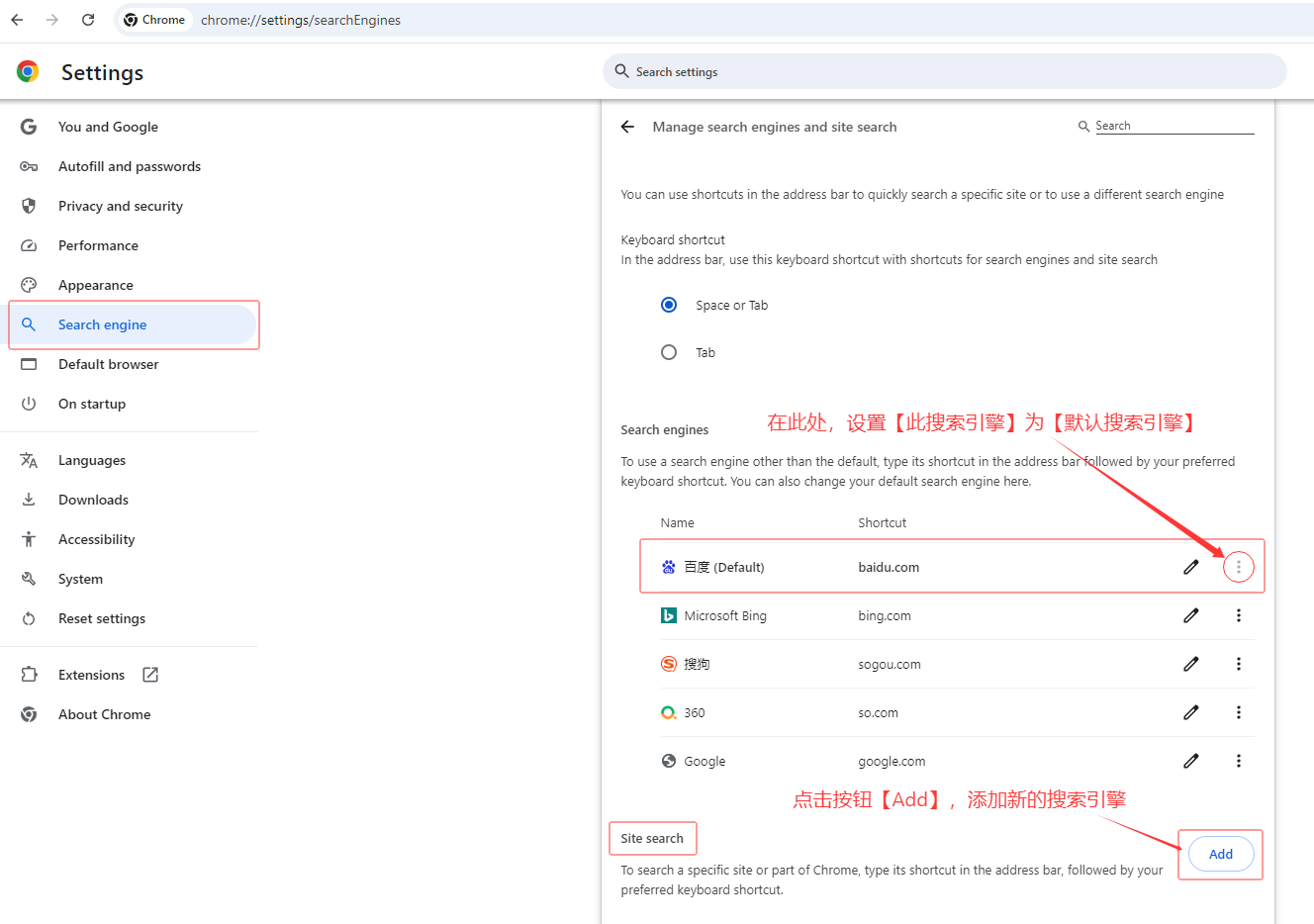Click the Search settings magnifier icon
Screen dimensions: 1314x924
[621, 71]
